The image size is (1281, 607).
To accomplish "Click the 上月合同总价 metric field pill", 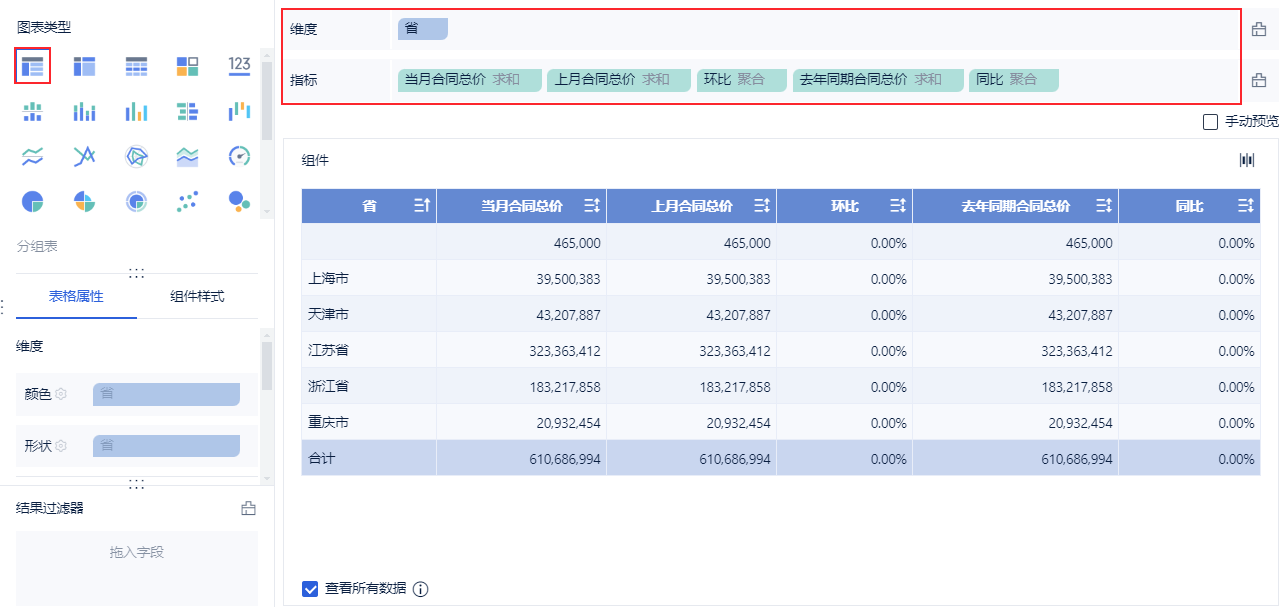I will (618, 80).
